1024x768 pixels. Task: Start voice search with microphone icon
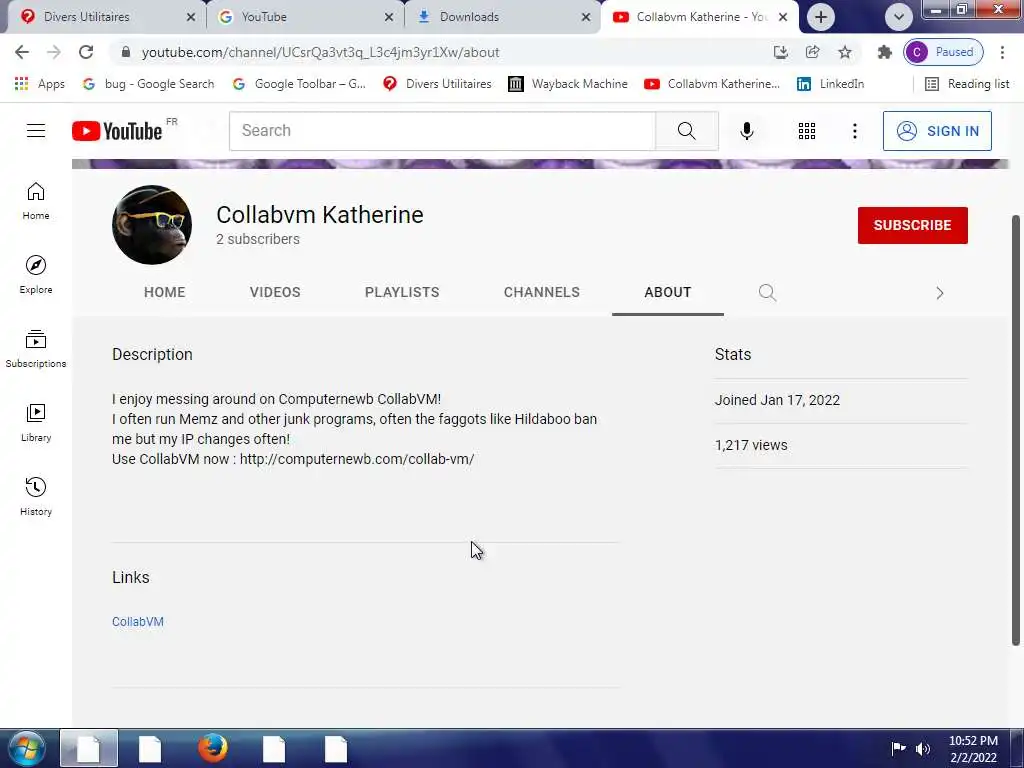pos(746,131)
